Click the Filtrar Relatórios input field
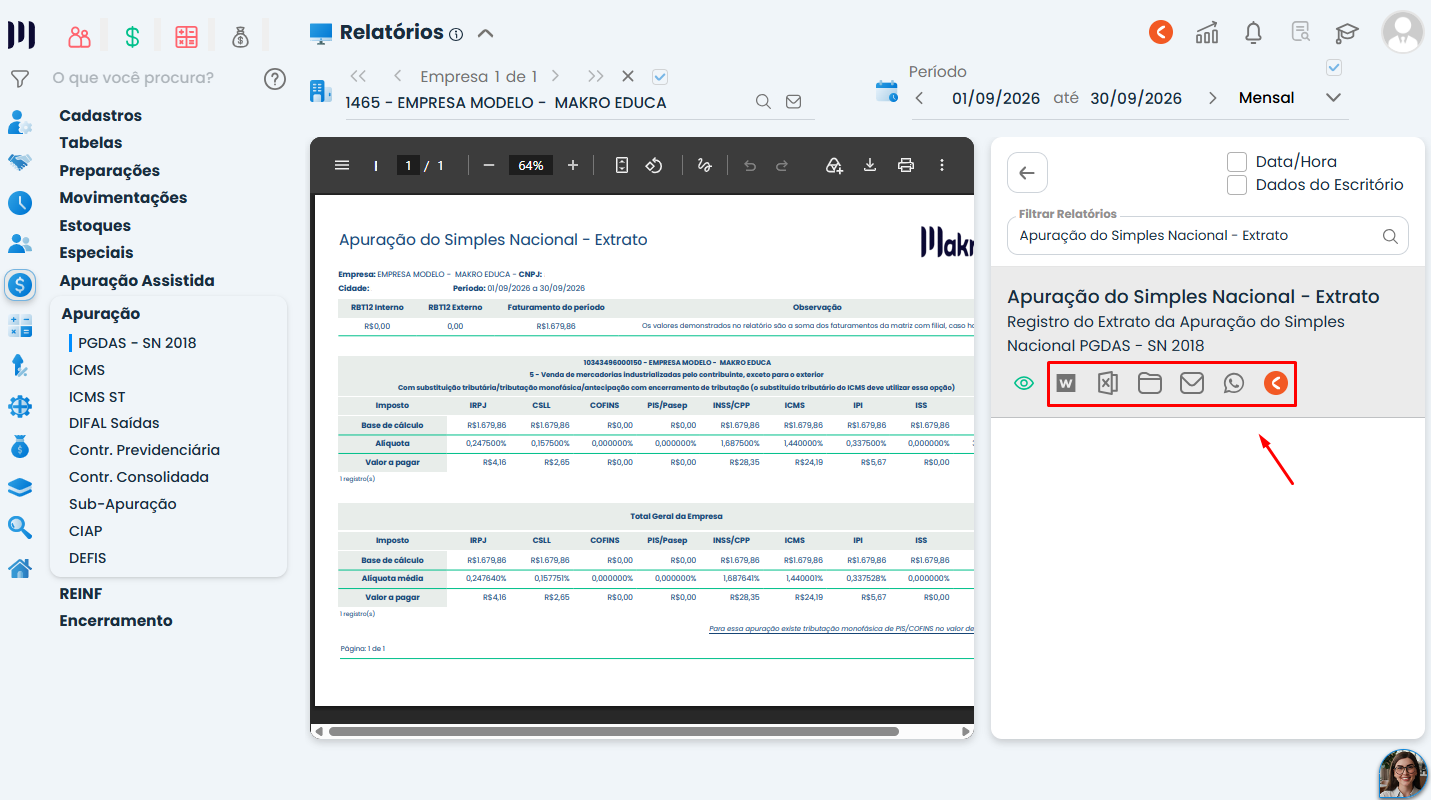 tap(1207, 236)
